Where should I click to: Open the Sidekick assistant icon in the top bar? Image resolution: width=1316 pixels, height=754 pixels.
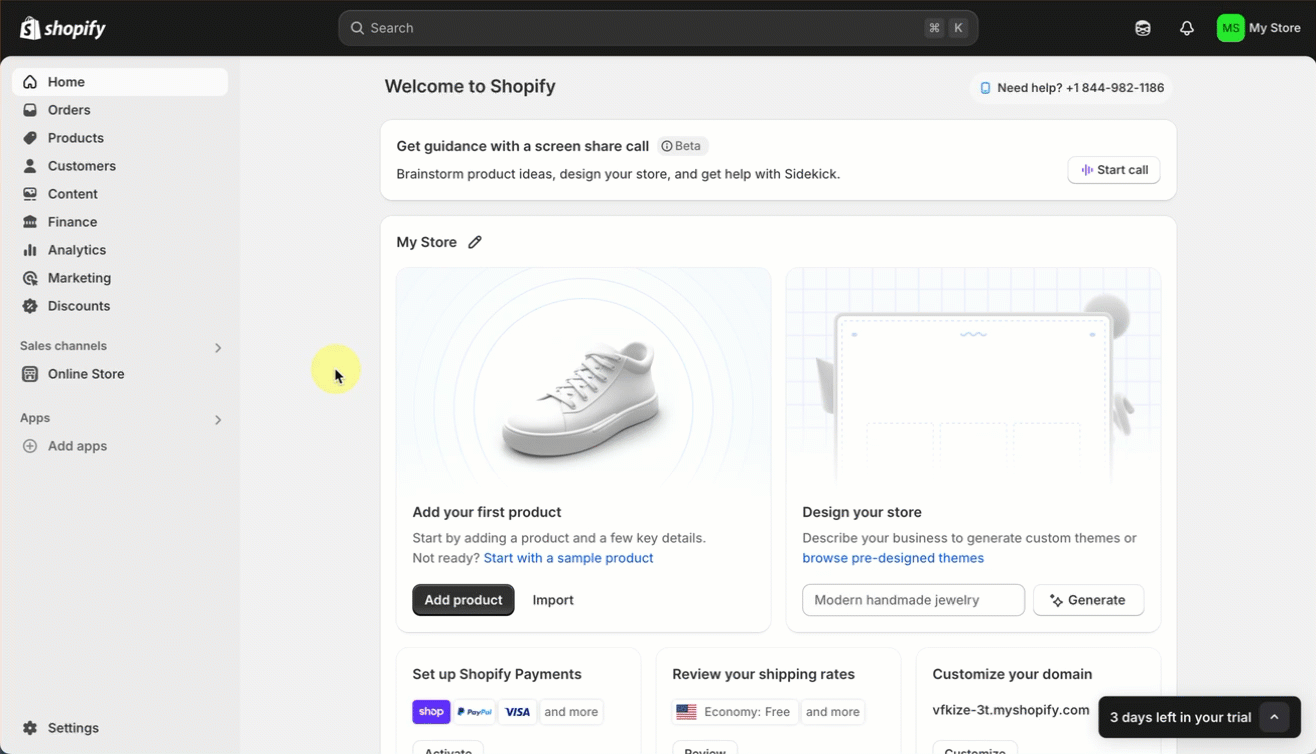coord(1143,28)
